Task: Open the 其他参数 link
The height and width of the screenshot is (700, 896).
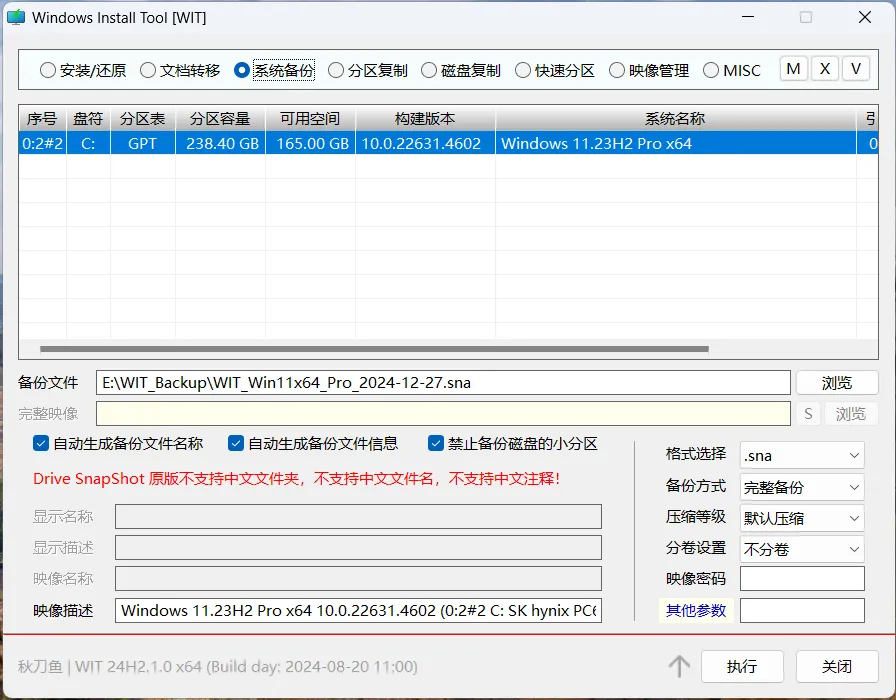Action: click(x=695, y=610)
